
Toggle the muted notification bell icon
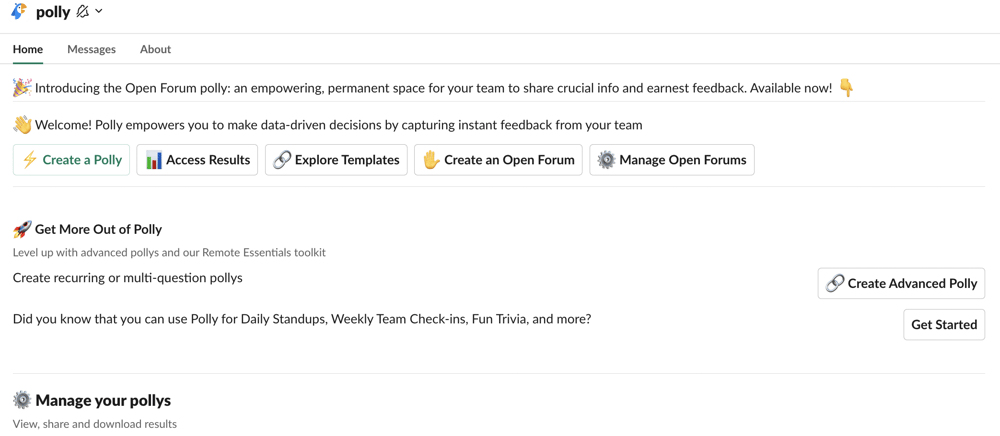point(82,11)
